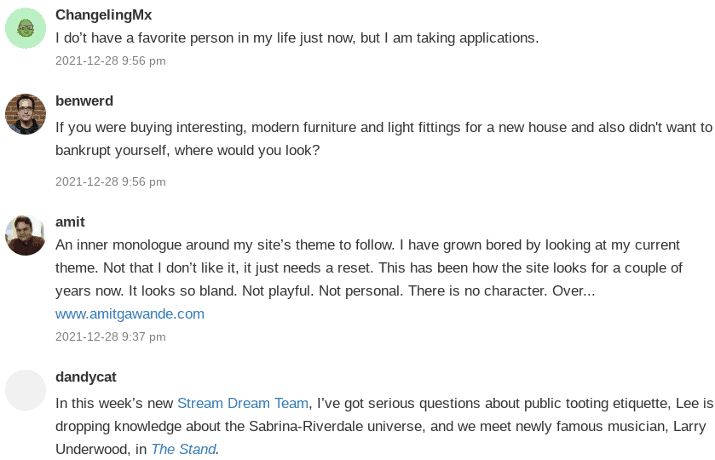Open ChangelingMx post timestamp 9:56 pm
Viewport: 715px width, 460px height.
coord(110,61)
